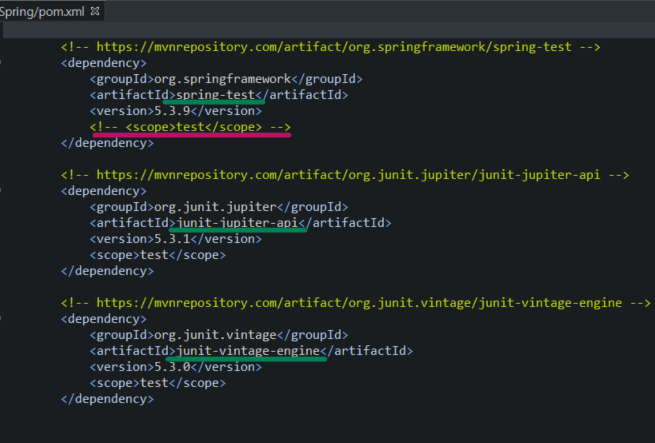
Task: Place cursor in junit-vintage-engine artifactId text
Action: [248, 351]
